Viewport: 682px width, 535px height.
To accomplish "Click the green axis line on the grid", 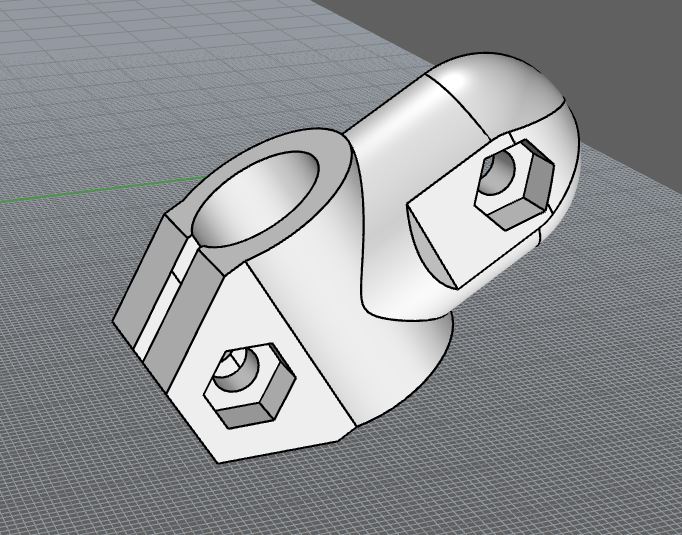I will coord(103,189).
